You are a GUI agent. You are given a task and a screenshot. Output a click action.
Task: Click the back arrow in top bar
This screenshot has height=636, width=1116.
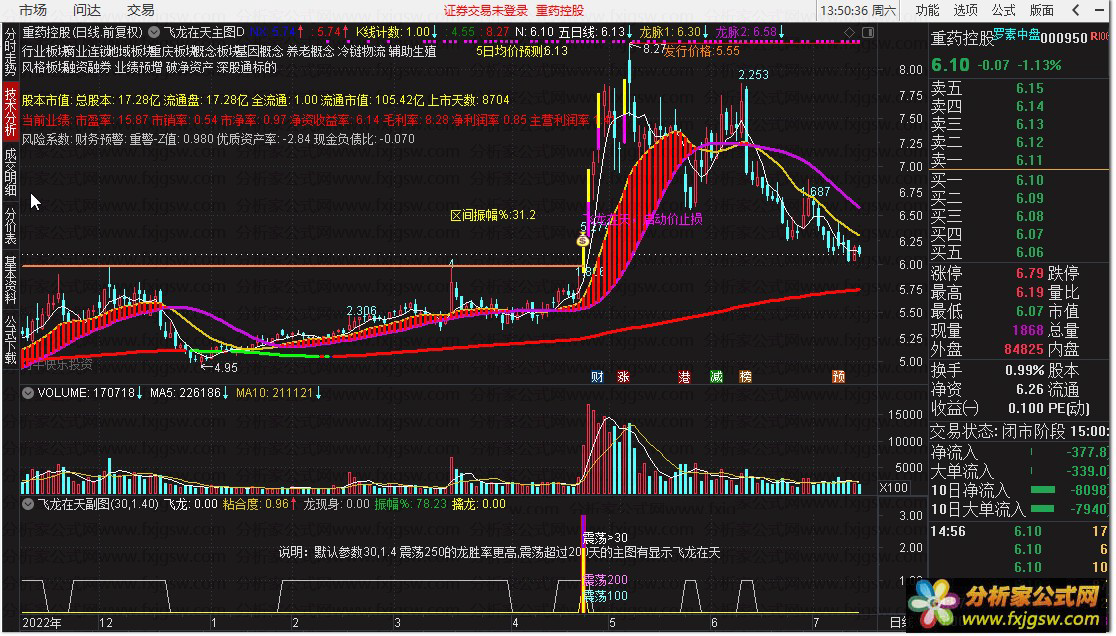[x=1075, y=10]
